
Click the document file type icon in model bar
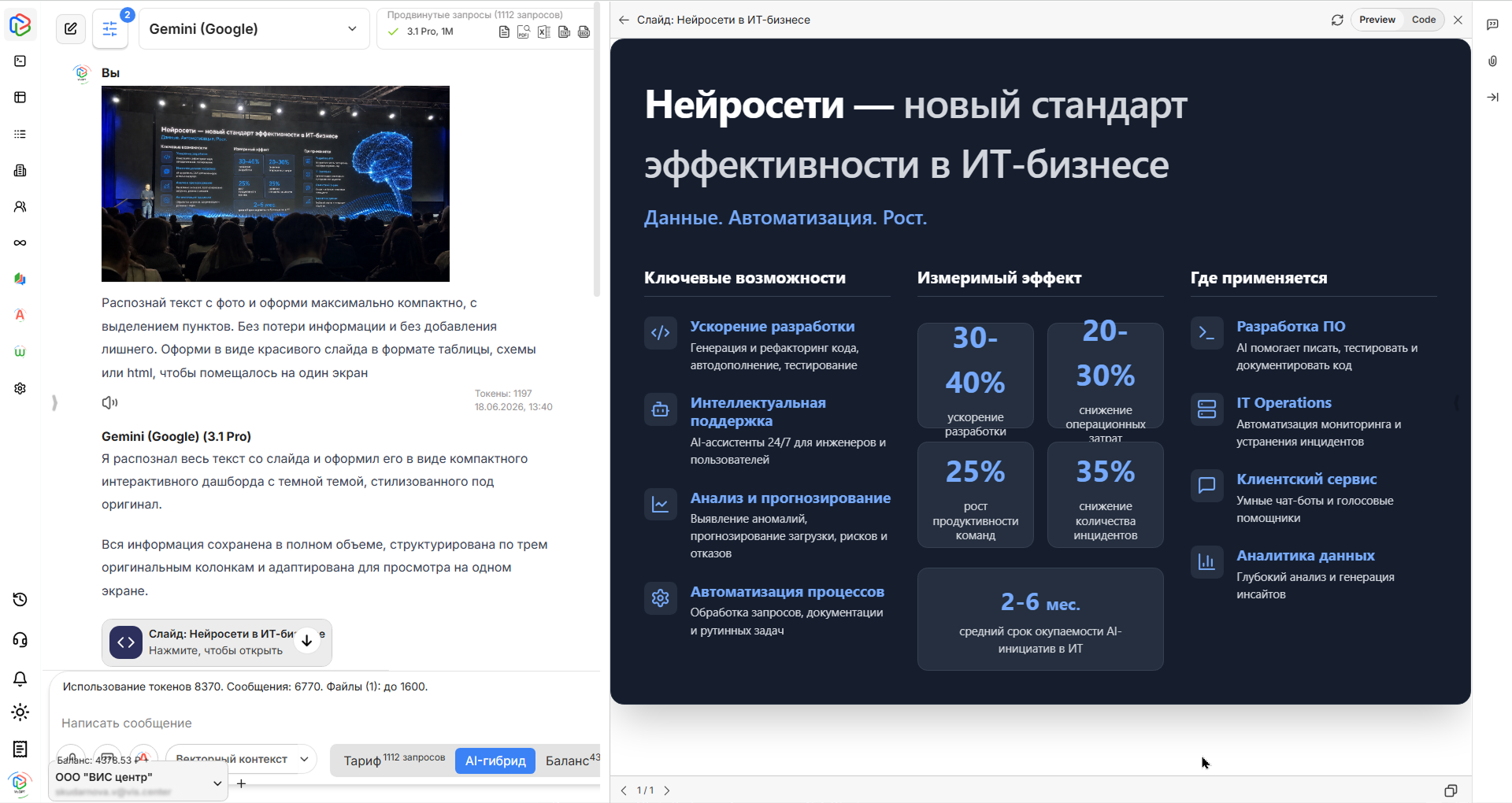tap(504, 31)
